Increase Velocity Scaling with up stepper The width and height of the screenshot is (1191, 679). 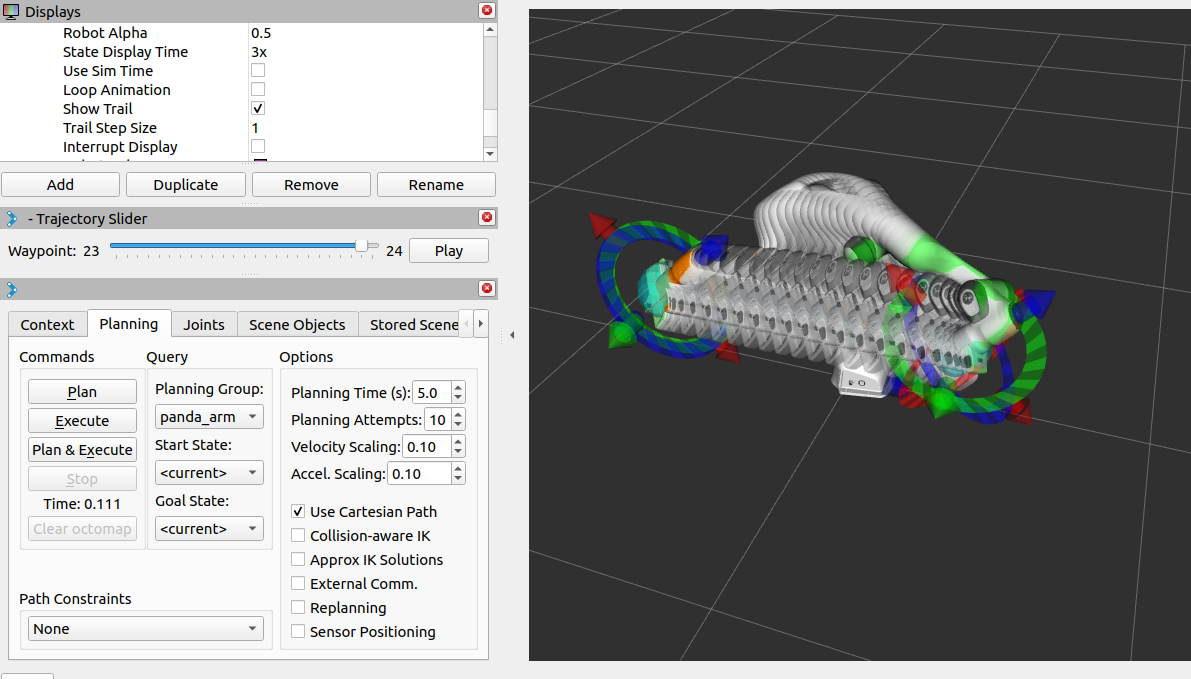click(458, 441)
